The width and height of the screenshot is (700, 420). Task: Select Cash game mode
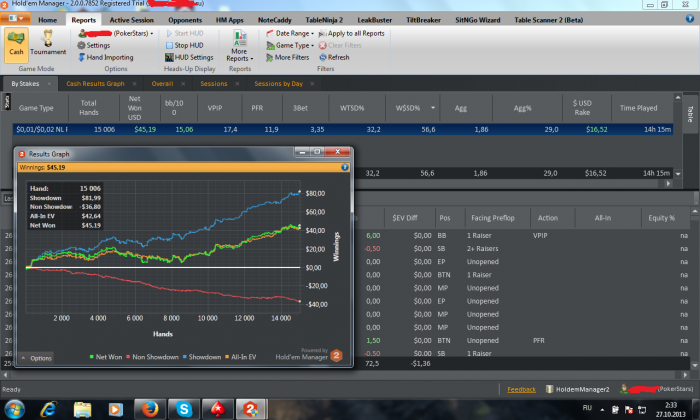coord(17,44)
